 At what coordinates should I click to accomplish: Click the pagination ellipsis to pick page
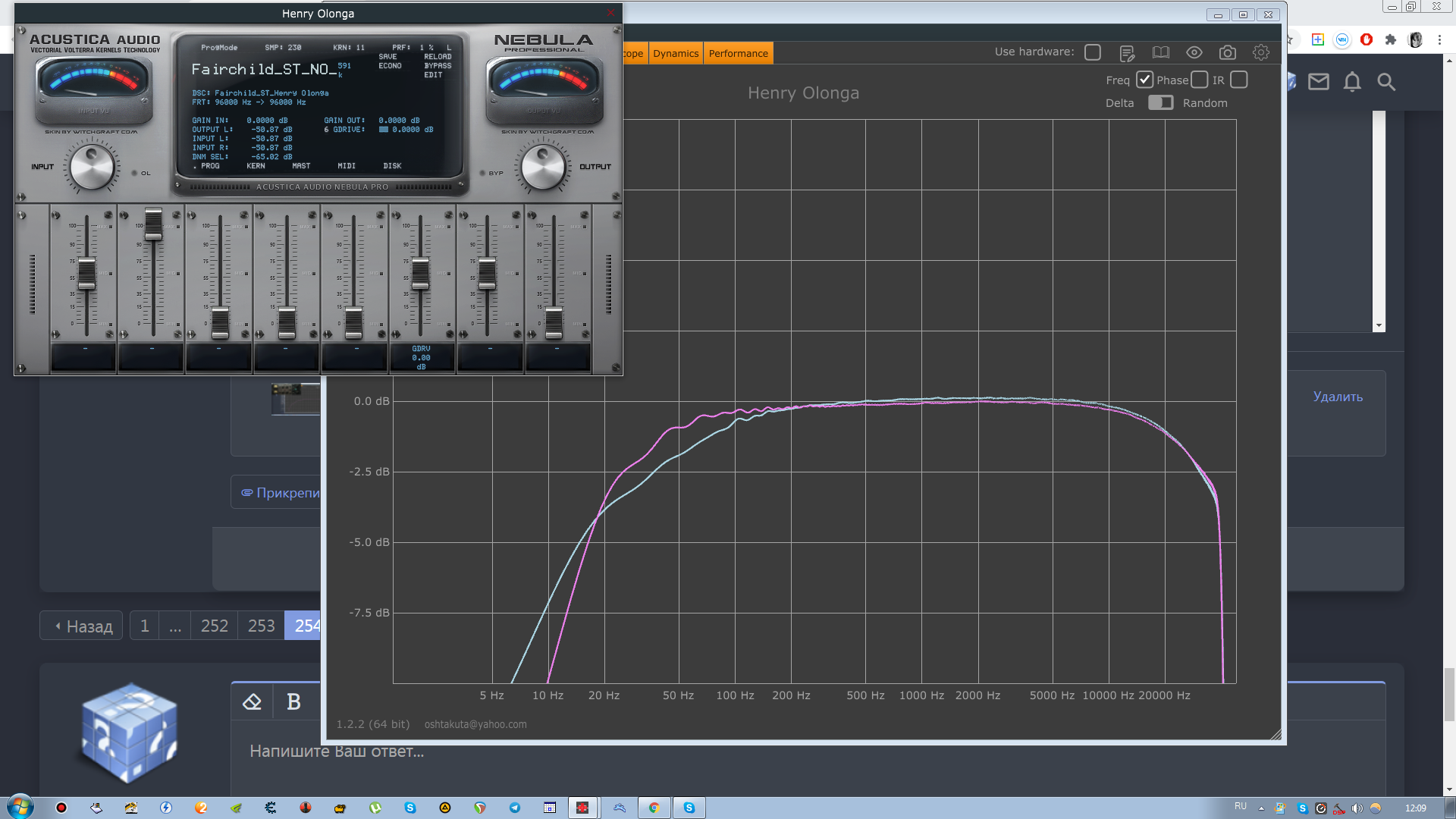coord(175,626)
